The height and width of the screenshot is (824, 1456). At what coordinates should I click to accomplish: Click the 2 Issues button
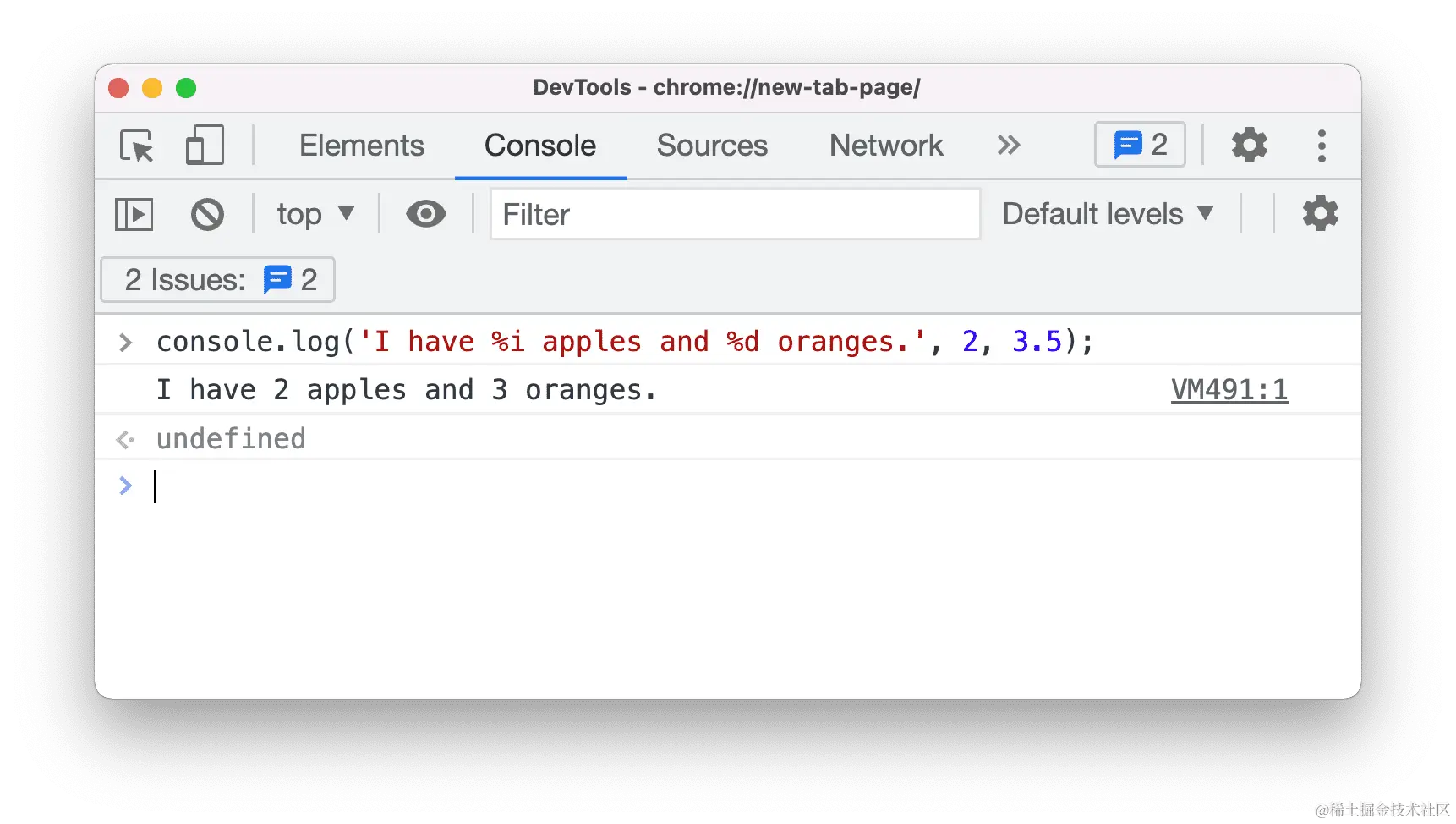218,280
